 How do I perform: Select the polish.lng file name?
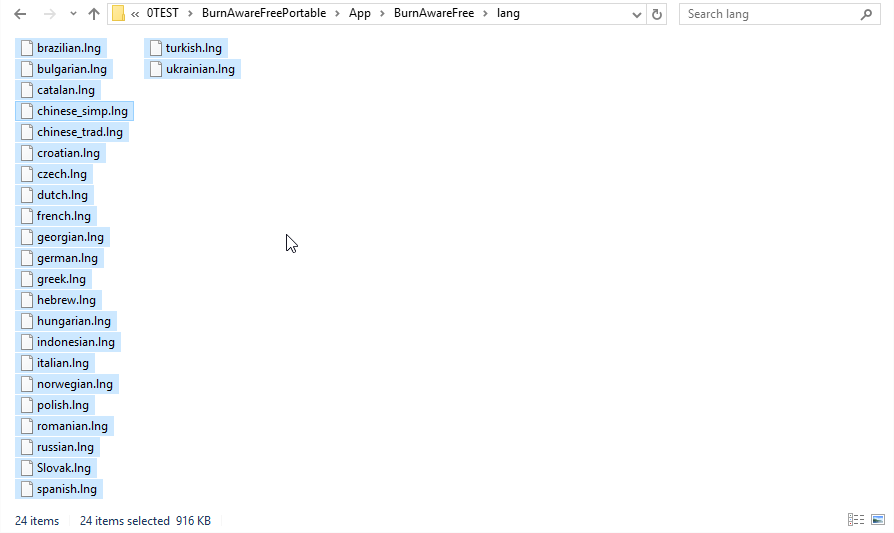pos(63,405)
